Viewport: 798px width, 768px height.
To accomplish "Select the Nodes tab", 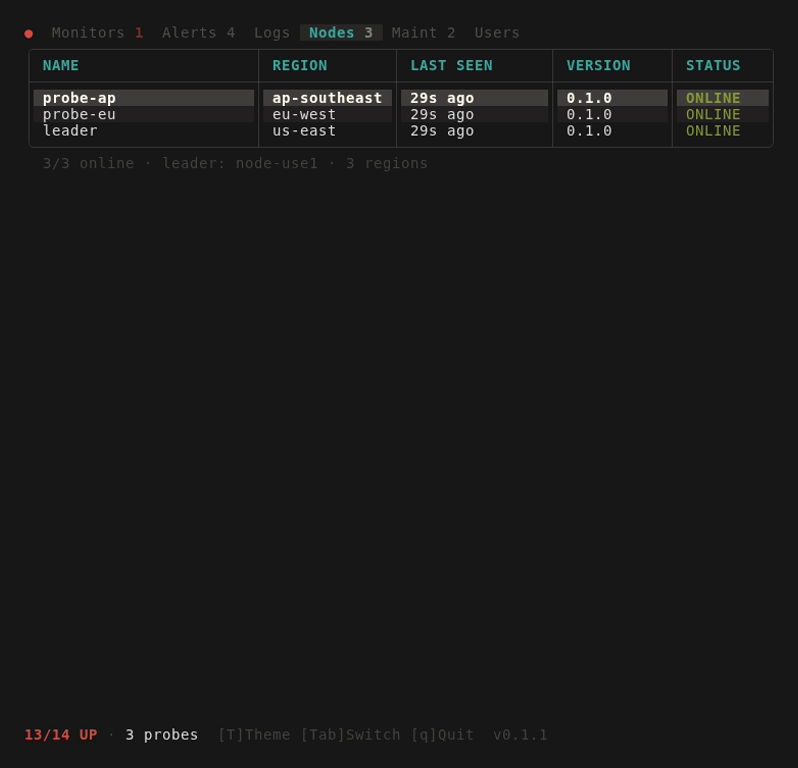I will pos(341,33).
